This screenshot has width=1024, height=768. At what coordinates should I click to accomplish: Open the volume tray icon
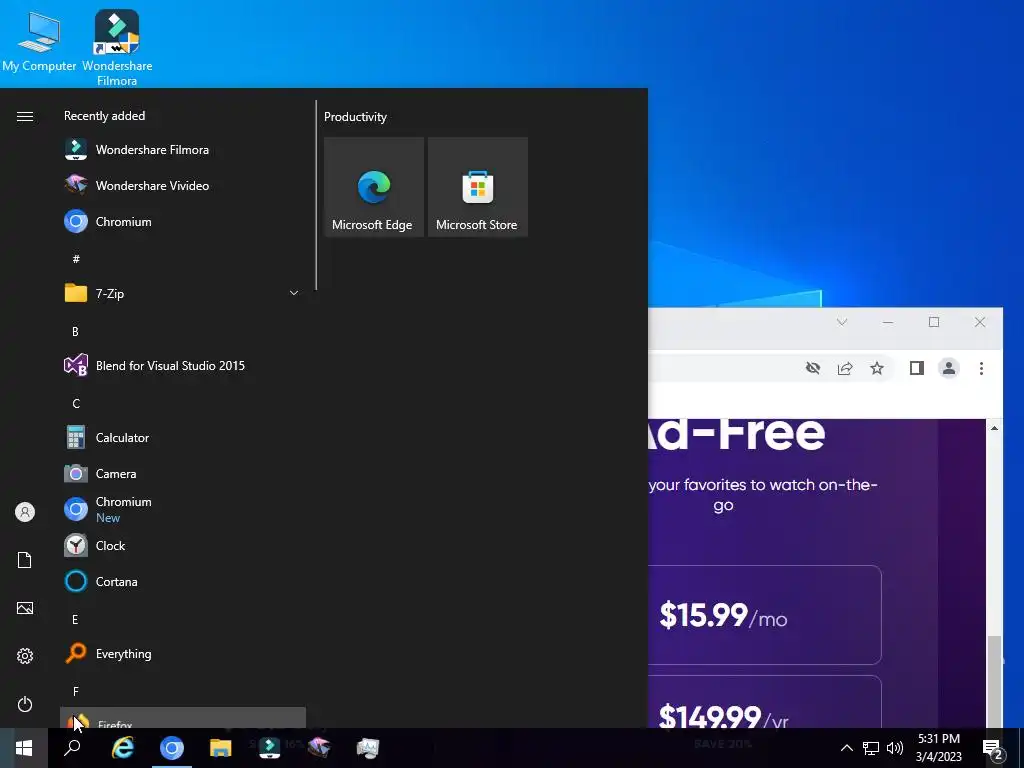click(895, 748)
